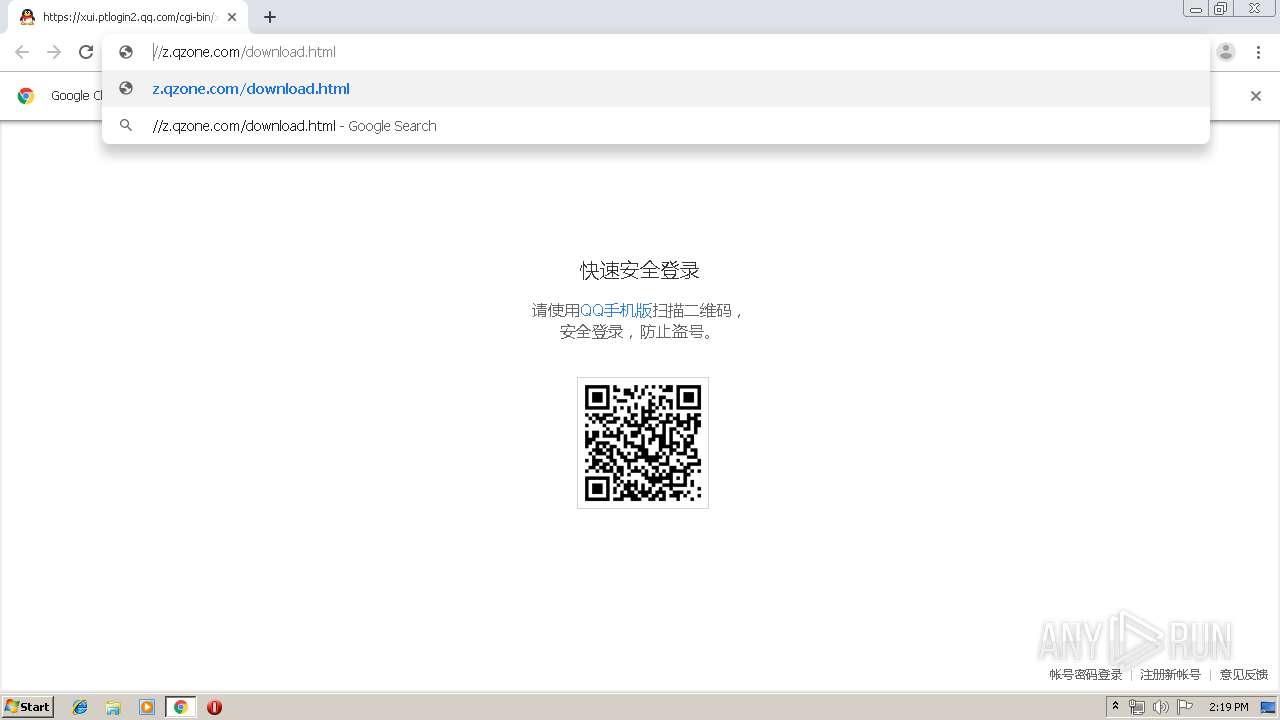Click the globe icon in the address bar

(x=126, y=52)
